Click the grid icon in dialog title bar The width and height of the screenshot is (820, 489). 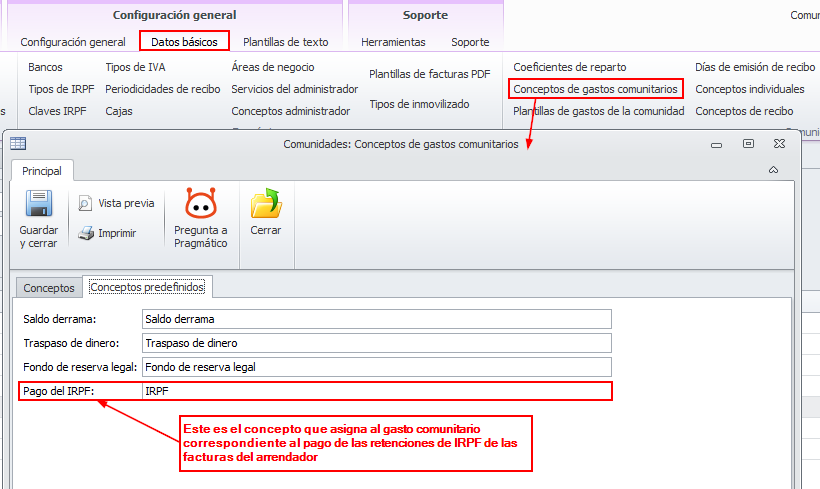(x=18, y=143)
